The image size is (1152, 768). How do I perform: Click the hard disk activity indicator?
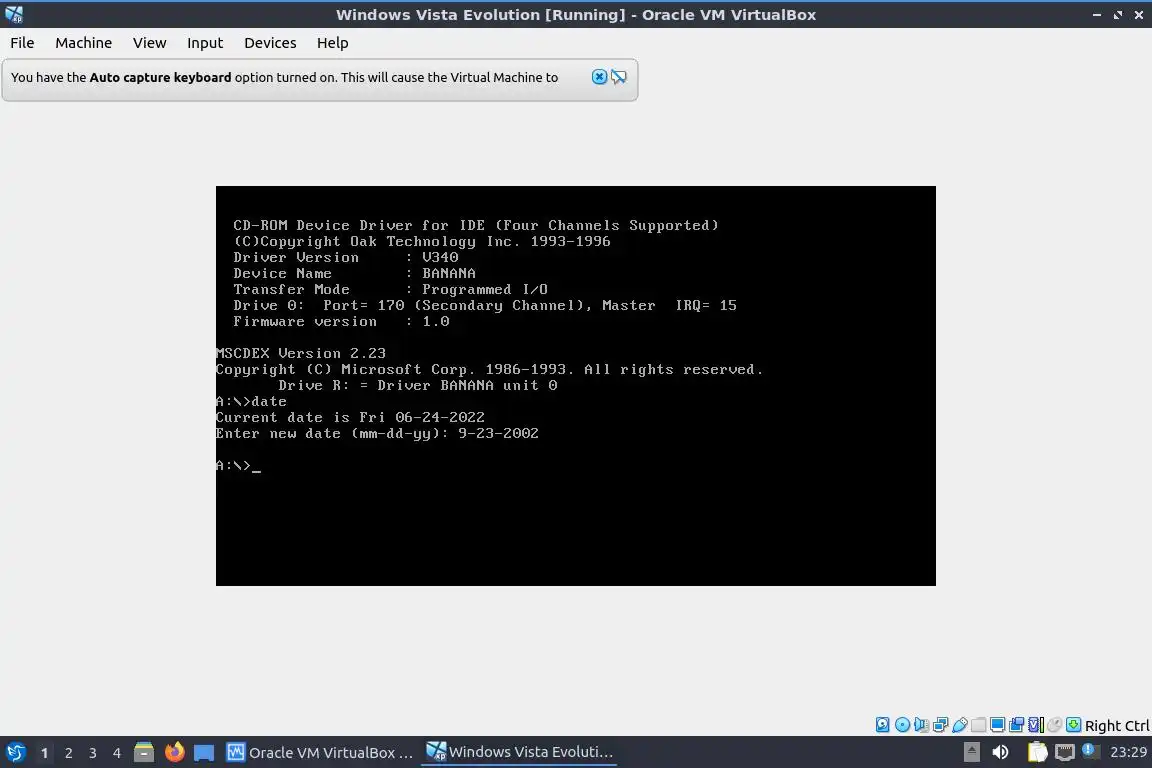pyautogui.click(x=882, y=725)
